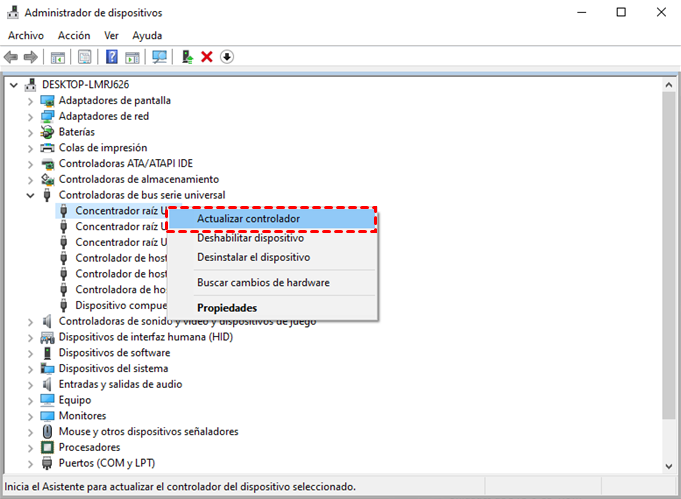Click the blue Help question-mark toolbar icon
Screen dimensions: 681x499
(112, 57)
